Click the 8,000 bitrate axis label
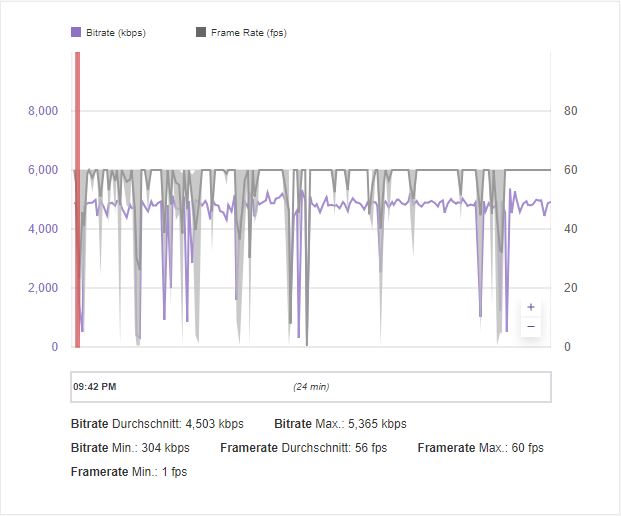The height and width of the screenshot is (516, 621). pyautogui.click(x=42, y=111)
